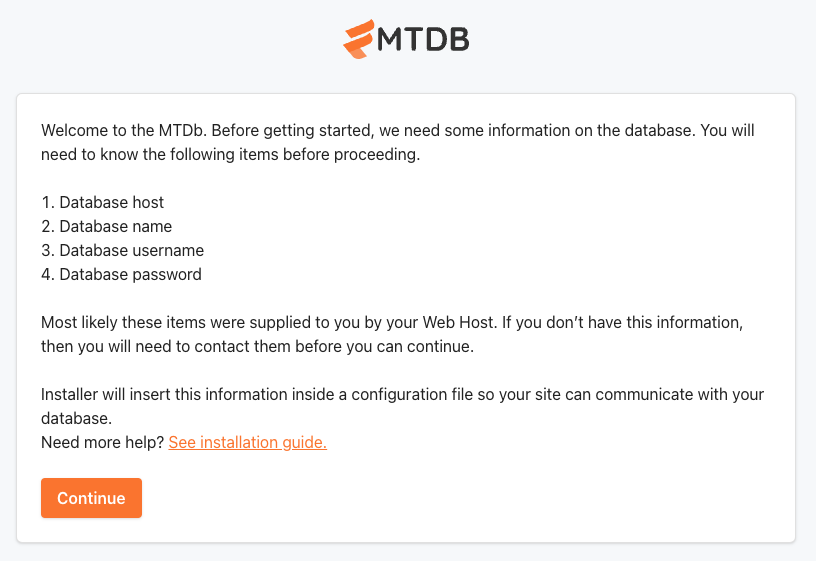Image resolution: width=816 pixels, height=561 pixels.
Task: Open the See installation guide link
Action: 248,442
